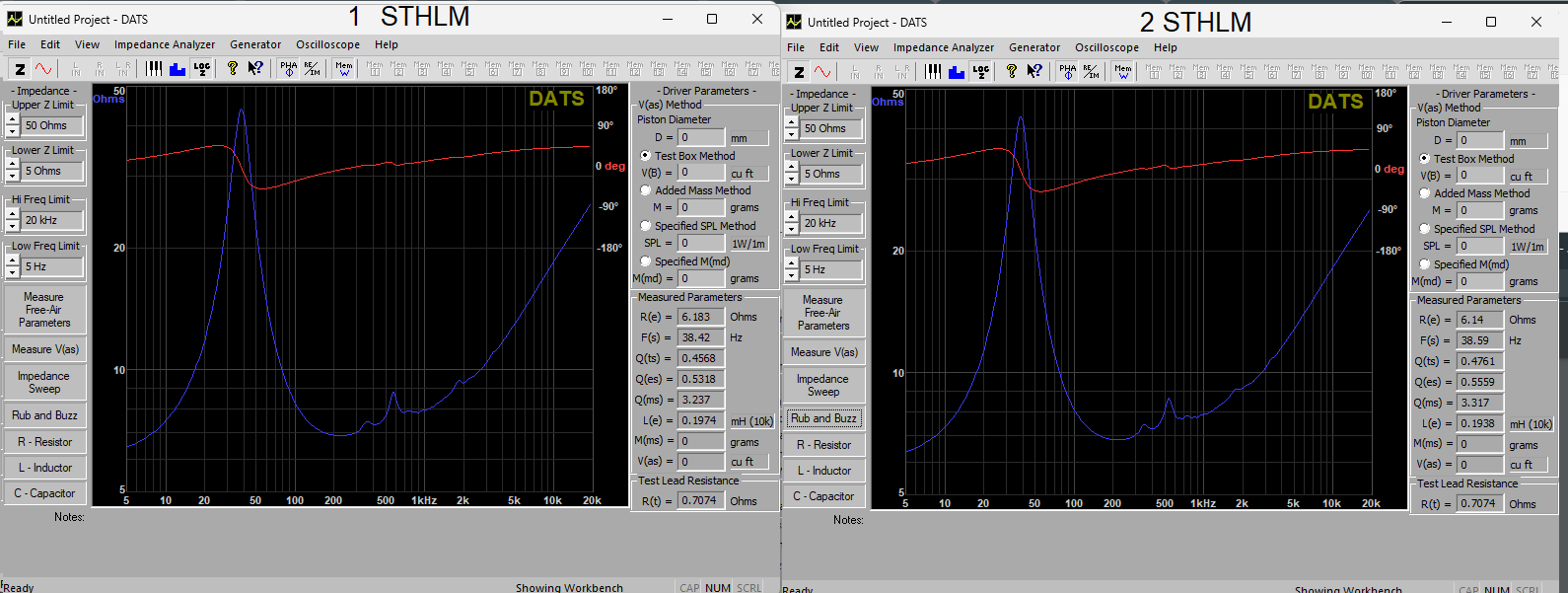Click the Mem W icon in window 1 STHLM
This screenshot has width=1568, height=593.
[x=343, y=68]
